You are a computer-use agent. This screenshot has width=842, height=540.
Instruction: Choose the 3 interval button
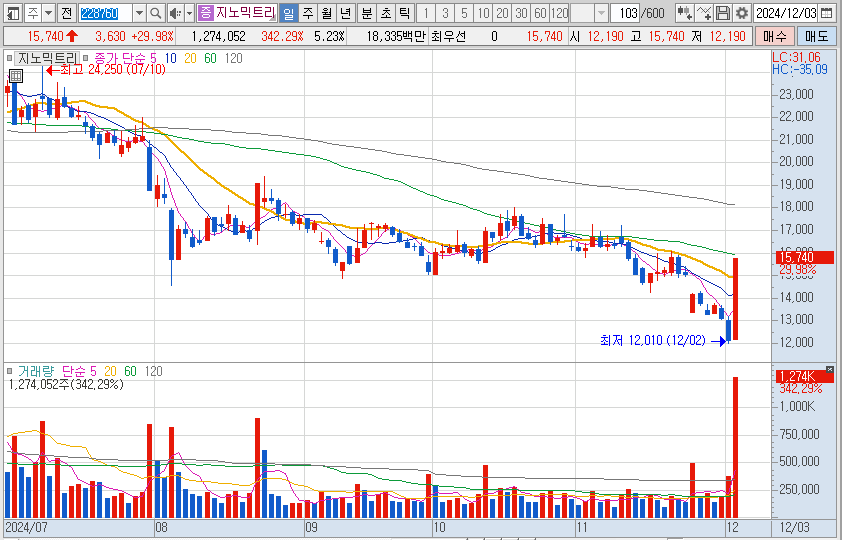(445, 12)
